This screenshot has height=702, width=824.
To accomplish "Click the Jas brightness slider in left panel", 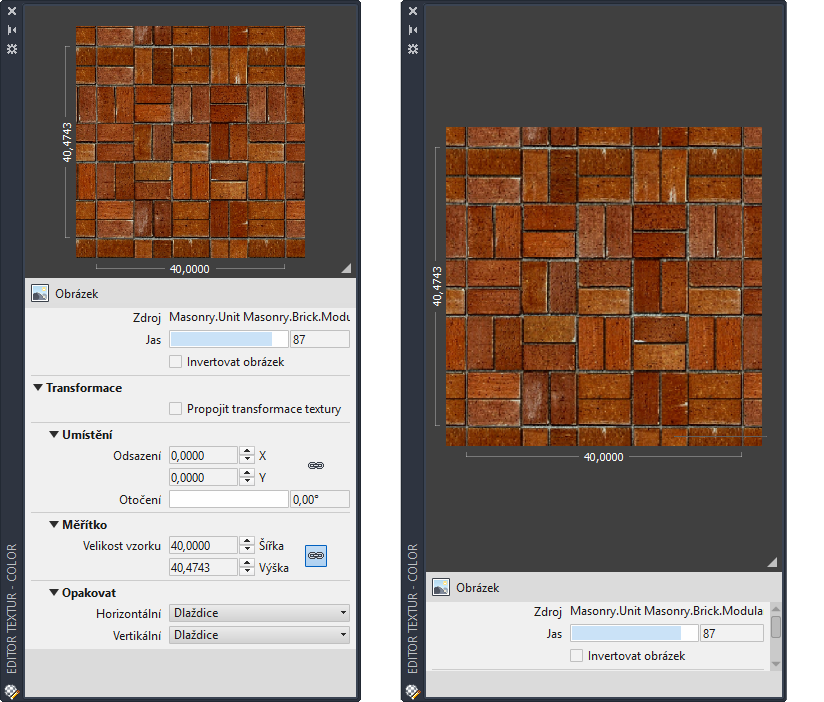I will point(228,340).
